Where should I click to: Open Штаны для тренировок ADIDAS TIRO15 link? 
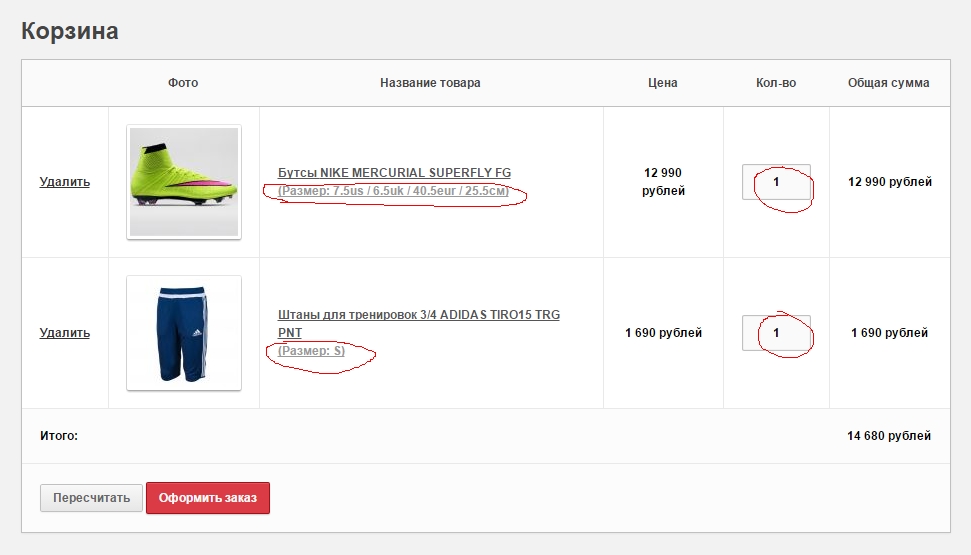(x=419, y=323)
